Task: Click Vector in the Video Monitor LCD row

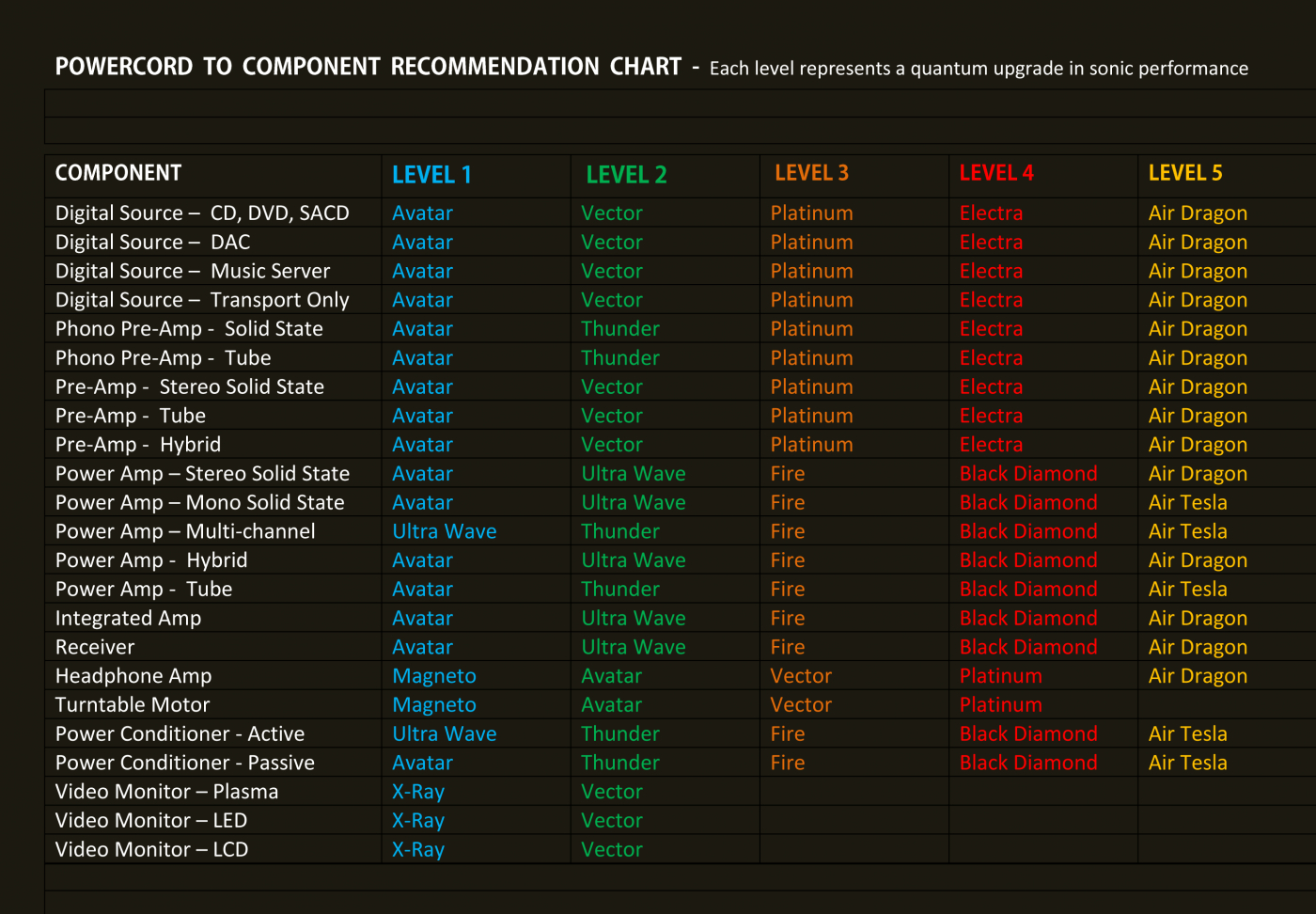Action: pos(612,850)
